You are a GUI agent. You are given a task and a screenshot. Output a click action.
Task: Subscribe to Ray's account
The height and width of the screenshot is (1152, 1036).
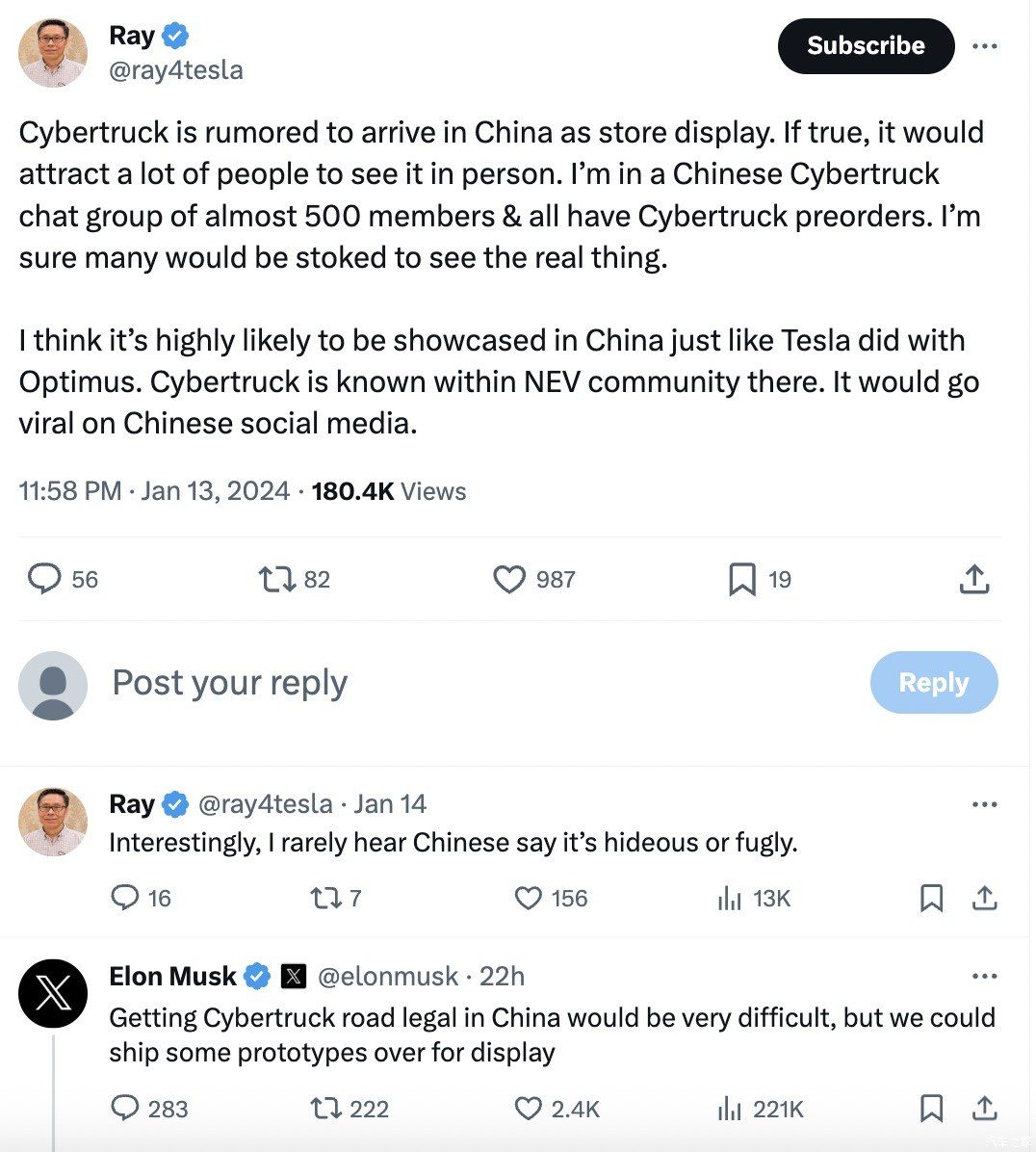(866, 46)
